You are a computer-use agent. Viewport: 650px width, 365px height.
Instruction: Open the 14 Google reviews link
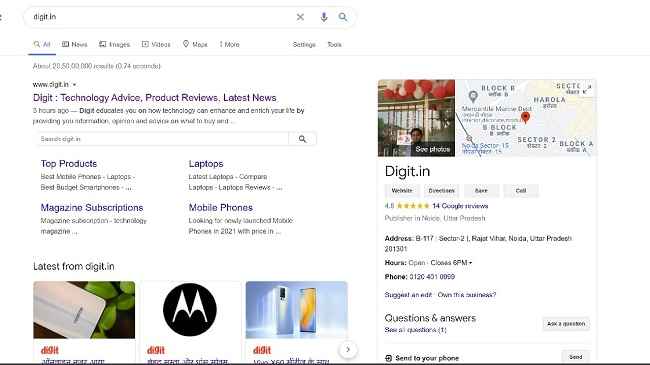[460, 206]
